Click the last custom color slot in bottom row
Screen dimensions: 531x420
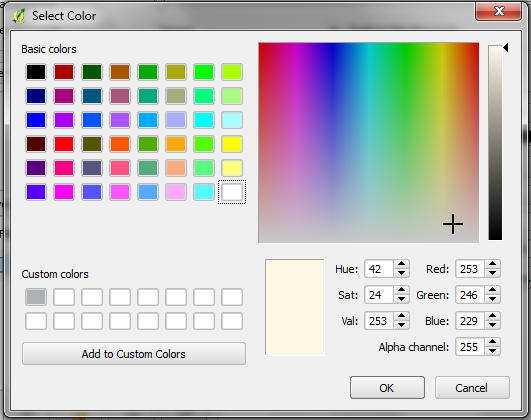(x=232, y=321)
